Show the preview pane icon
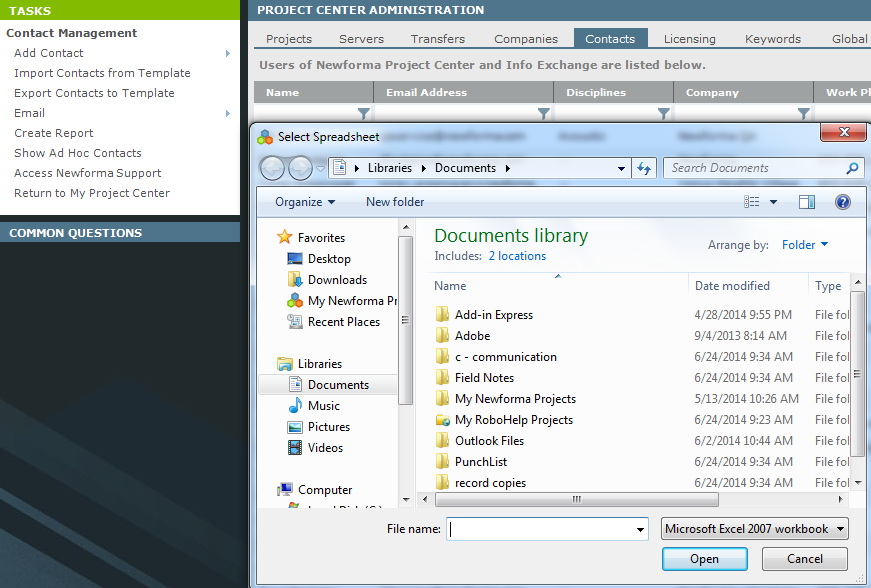871x588 pixels. [x=807, y=202]
